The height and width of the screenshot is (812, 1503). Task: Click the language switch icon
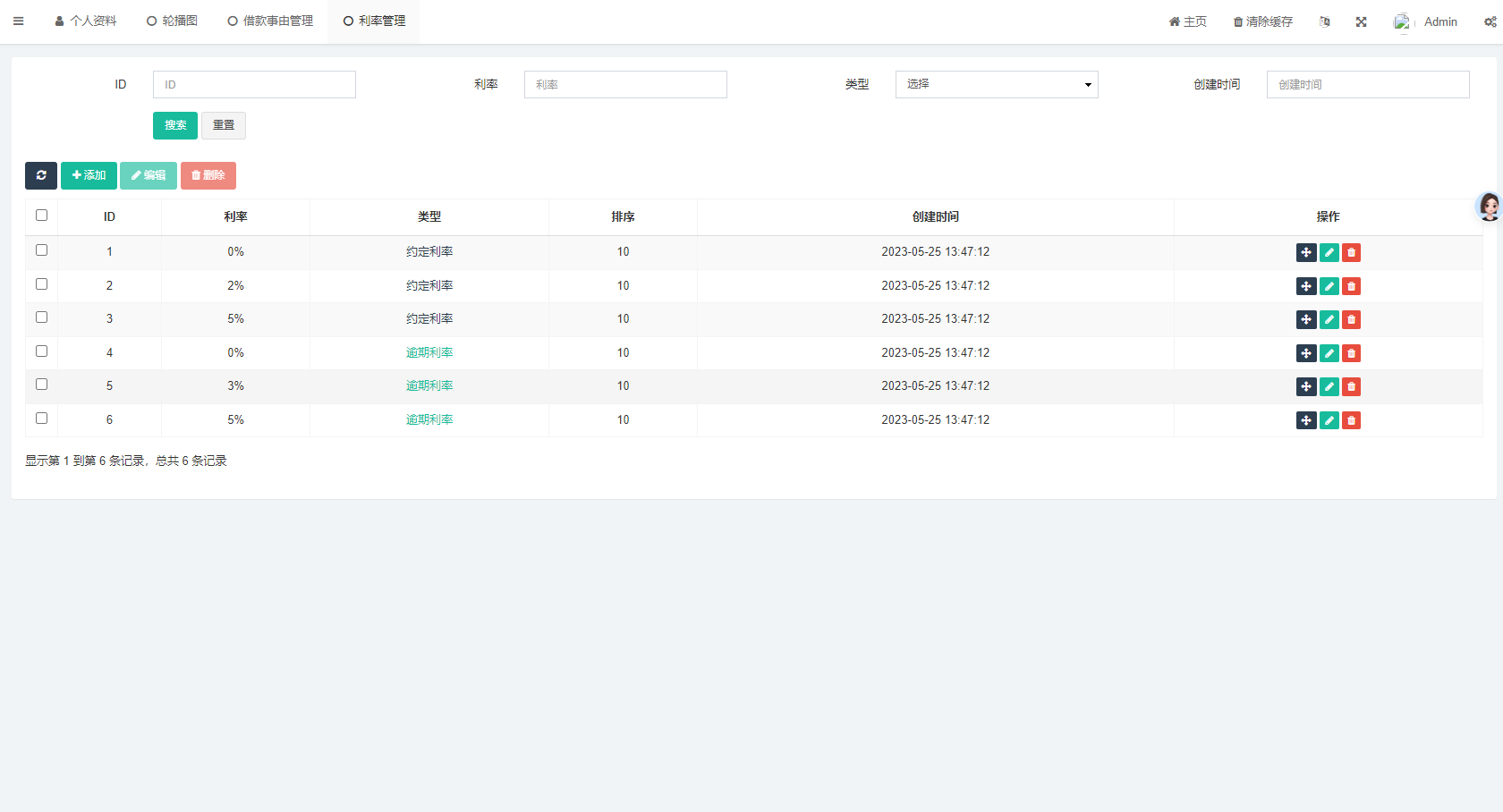click(1324, 21)
